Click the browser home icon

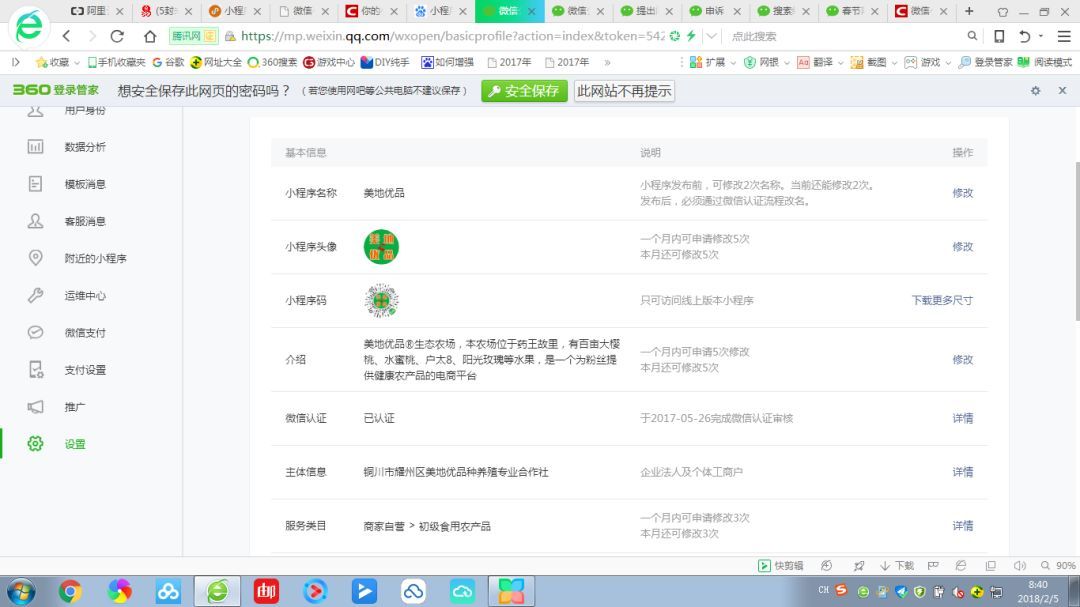point(149,36)
